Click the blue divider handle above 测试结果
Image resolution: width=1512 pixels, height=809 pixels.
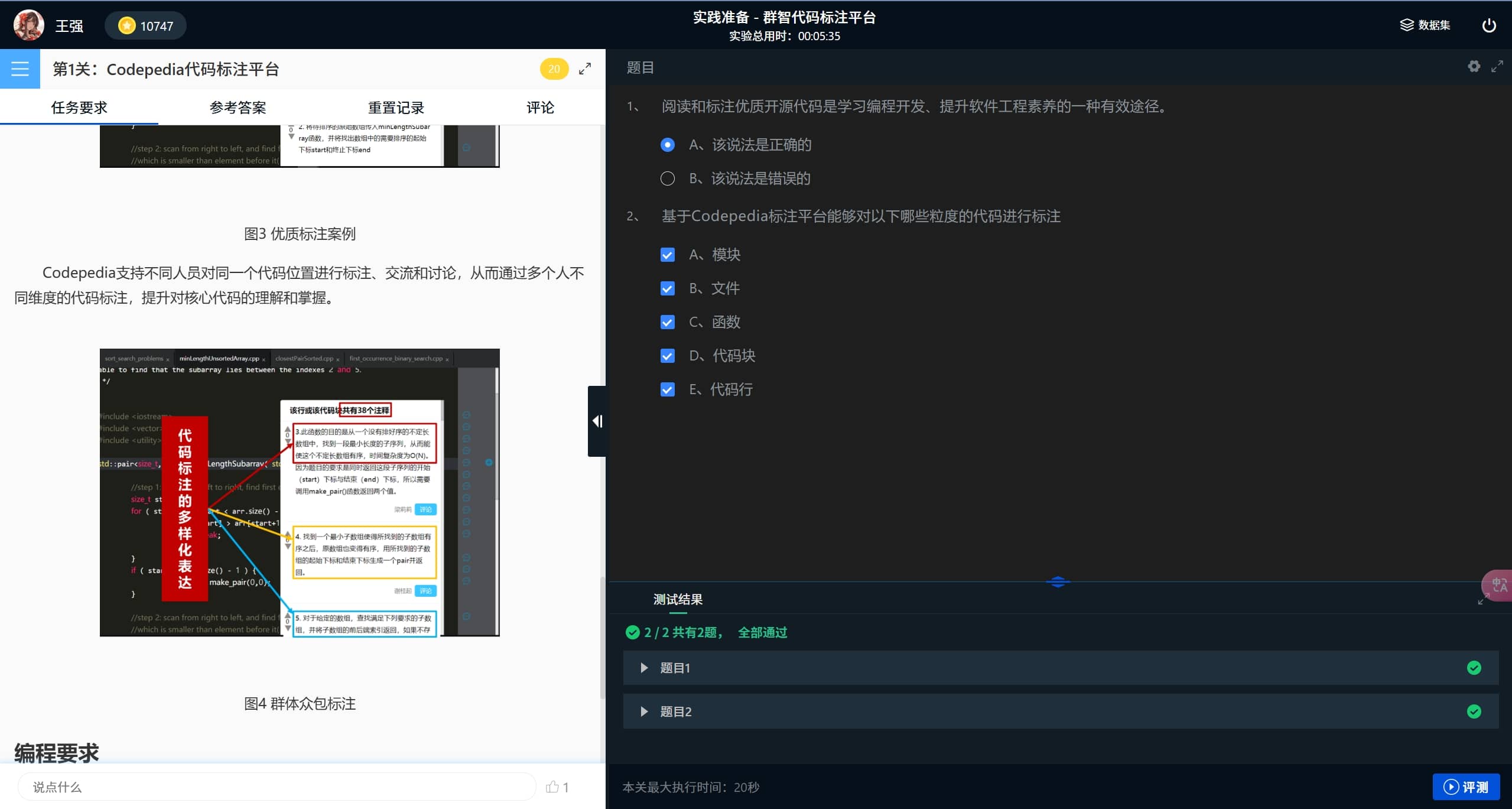coord(1058,581)
